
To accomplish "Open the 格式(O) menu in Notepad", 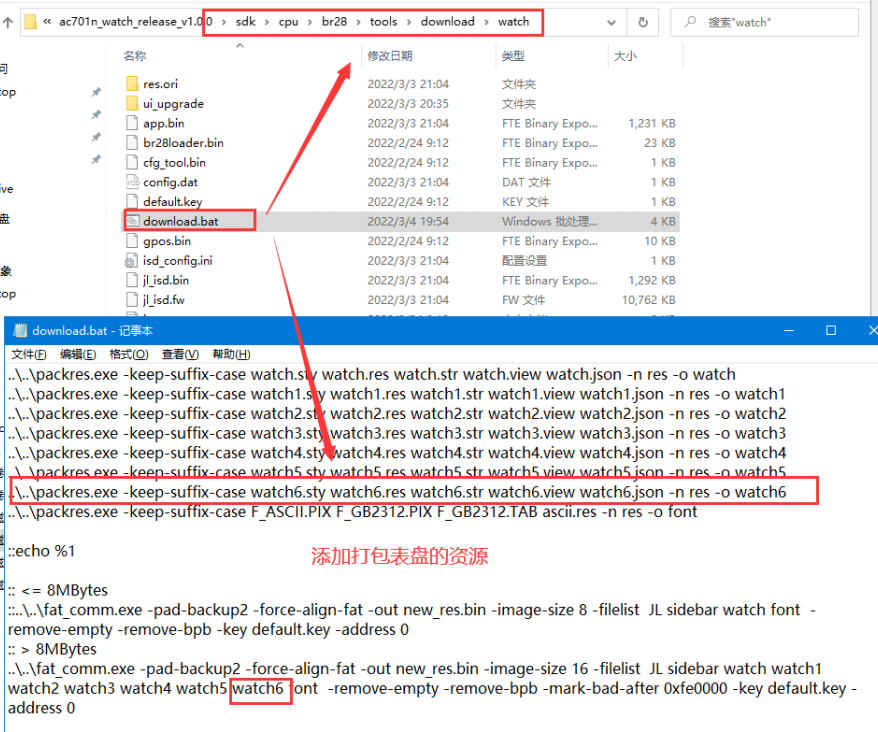I will tap(129, 354).
